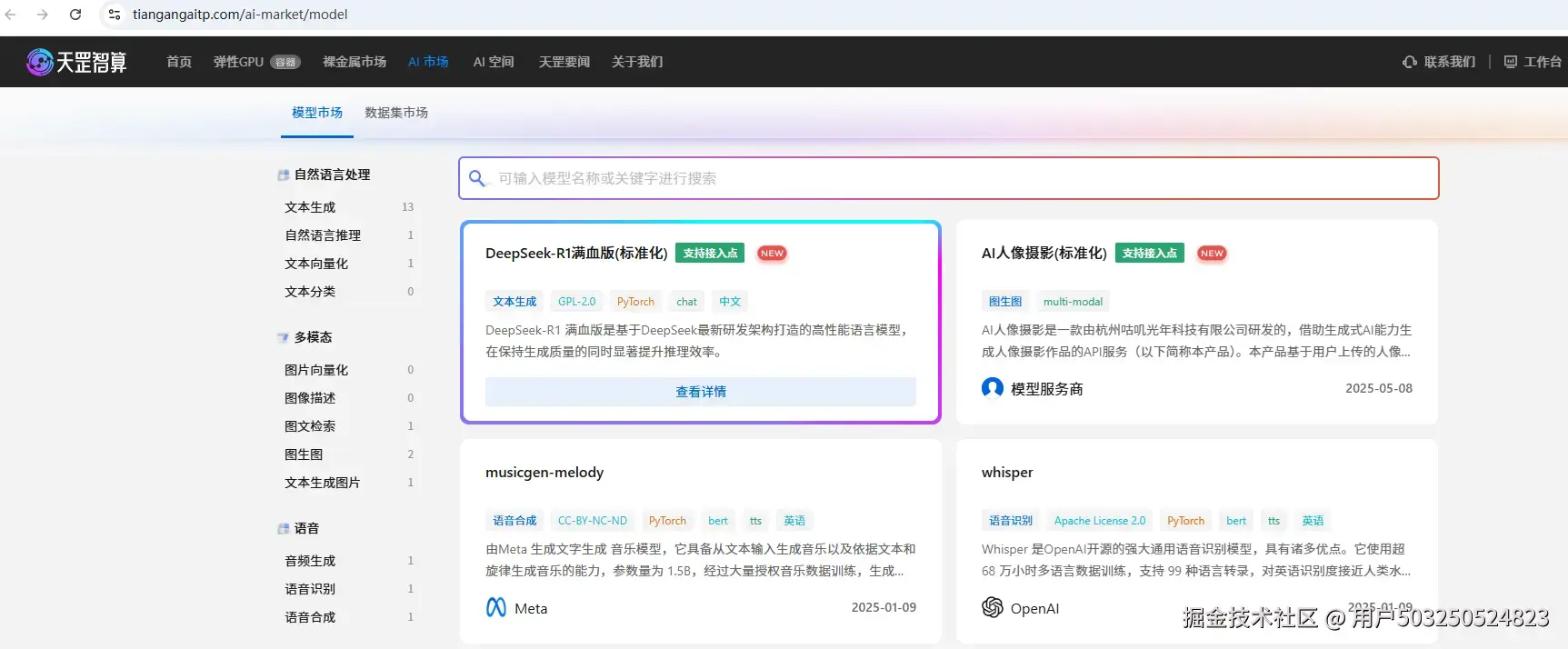The height and width of the screenshot is (649, 1568).
Task: Click NEW badge on AI人像摄影 card
Action: [x=1212, y=254]
